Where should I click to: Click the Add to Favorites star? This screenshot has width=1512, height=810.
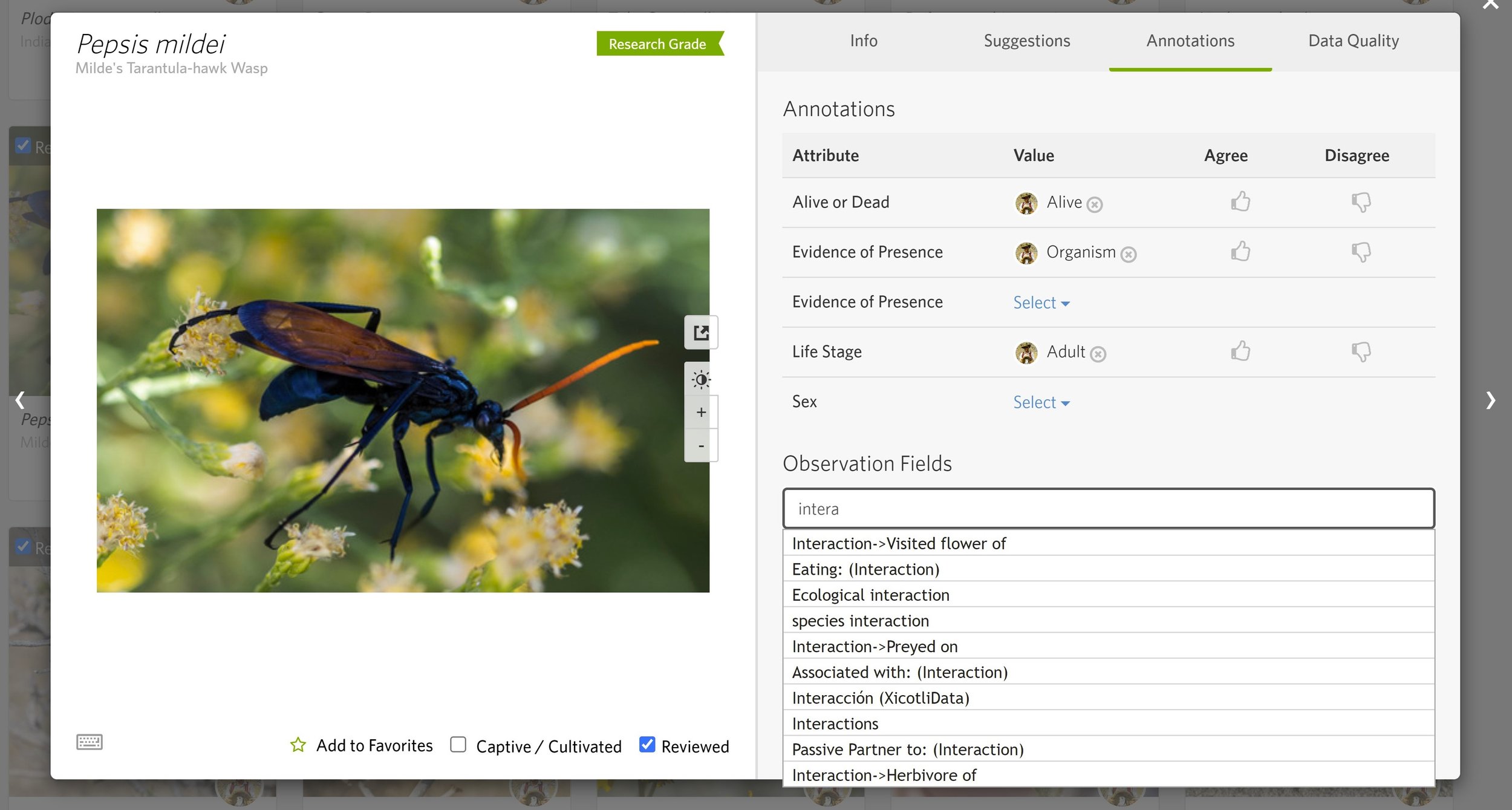click(x=298, y=745)
